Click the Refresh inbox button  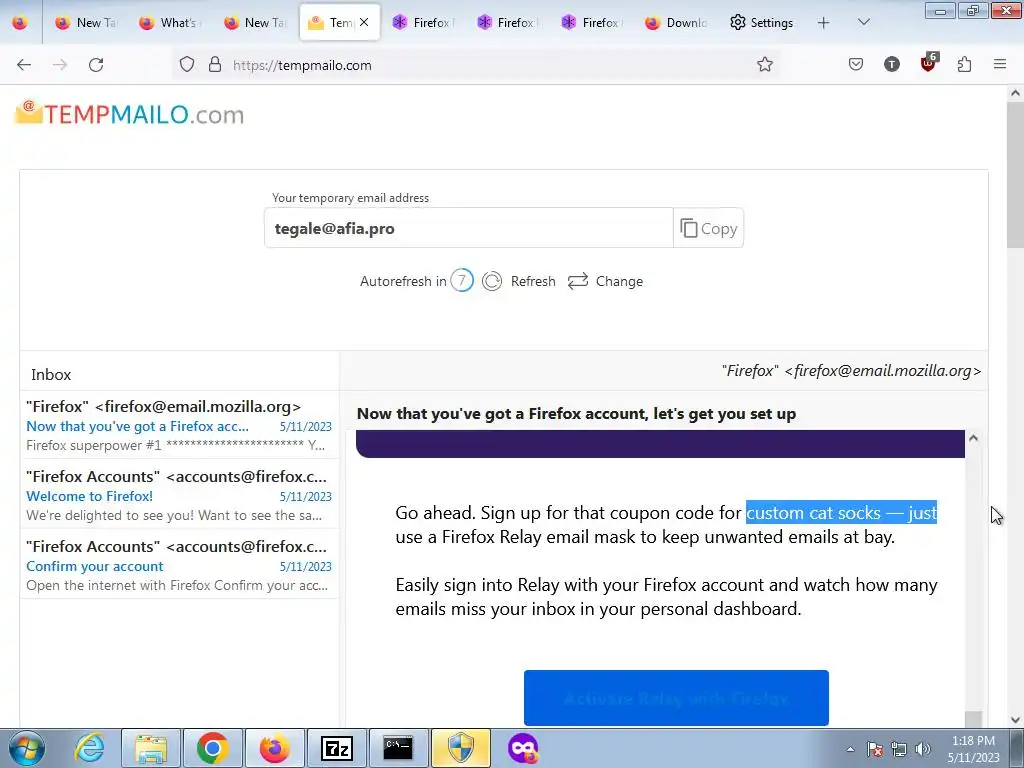pos(519,281)
